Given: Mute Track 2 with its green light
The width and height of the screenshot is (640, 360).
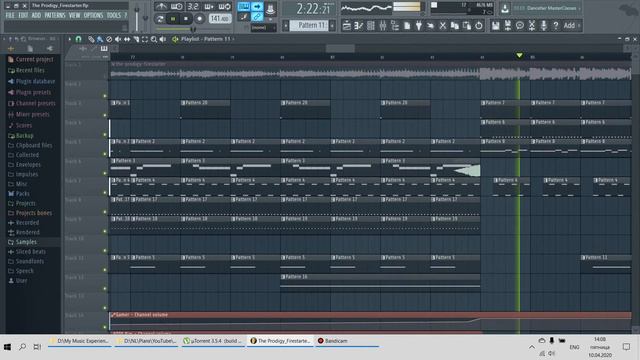Looking at the screenshot, I should 105,96.
